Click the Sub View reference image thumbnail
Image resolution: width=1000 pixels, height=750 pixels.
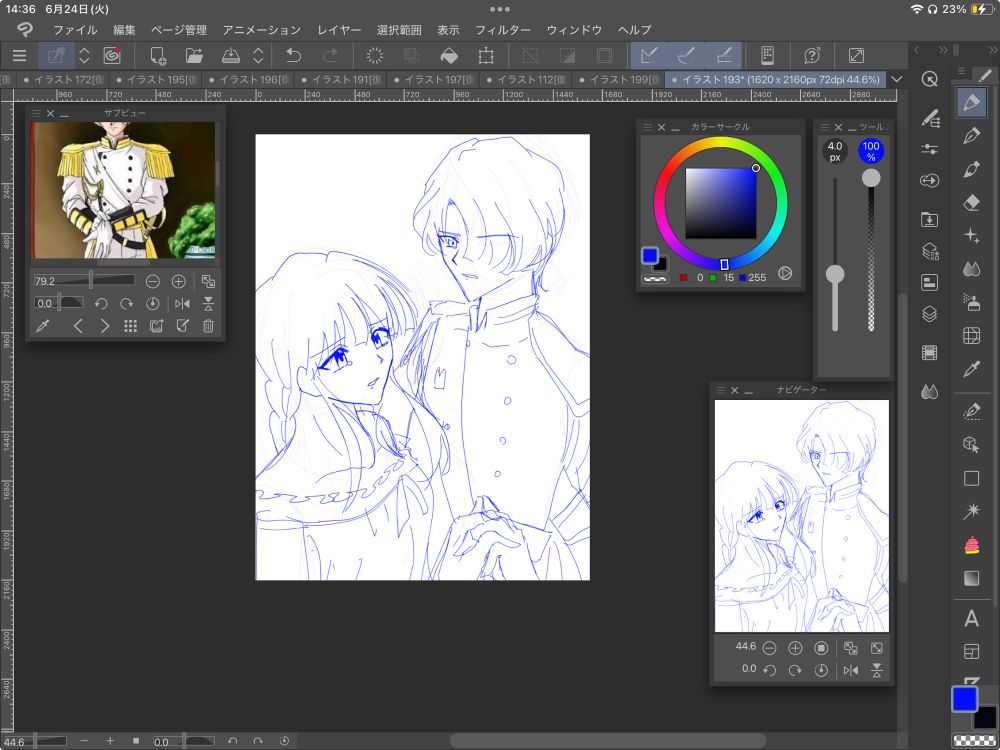[x=124, y=190]
